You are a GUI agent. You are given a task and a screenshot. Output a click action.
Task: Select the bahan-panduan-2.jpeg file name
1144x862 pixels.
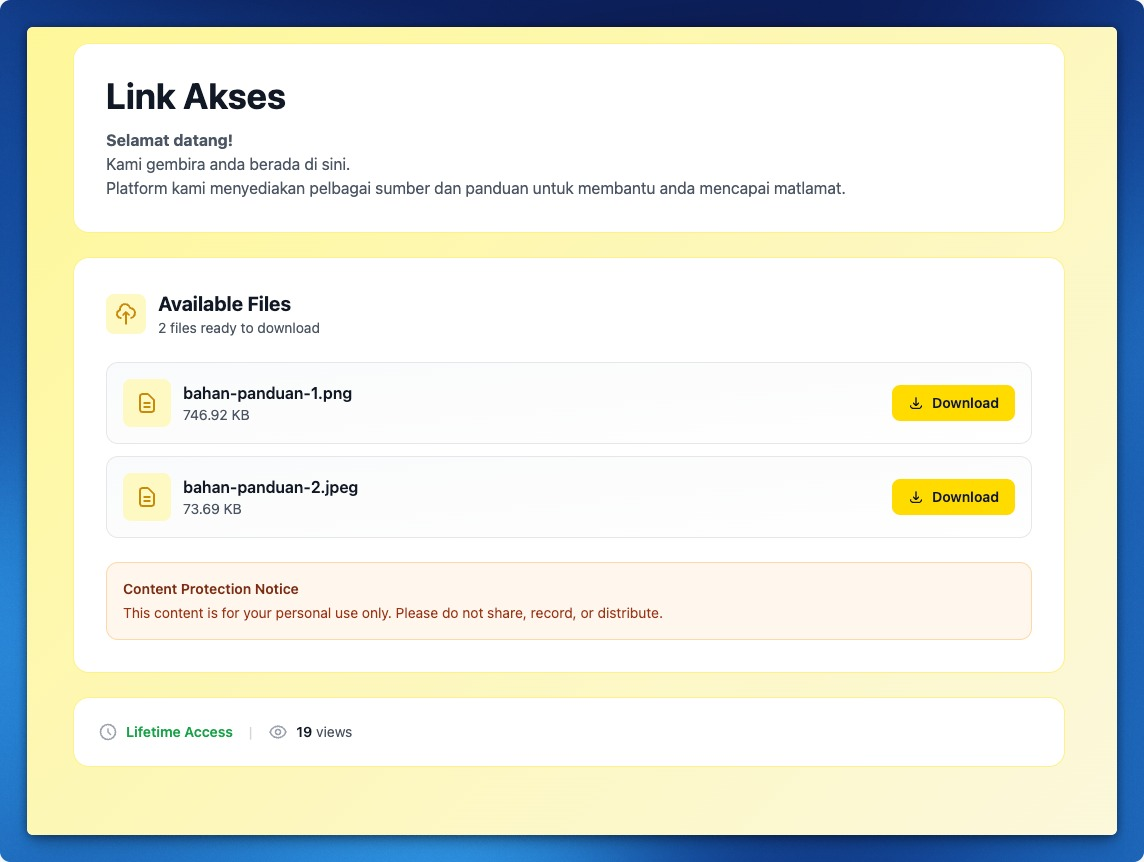[270, 487]
